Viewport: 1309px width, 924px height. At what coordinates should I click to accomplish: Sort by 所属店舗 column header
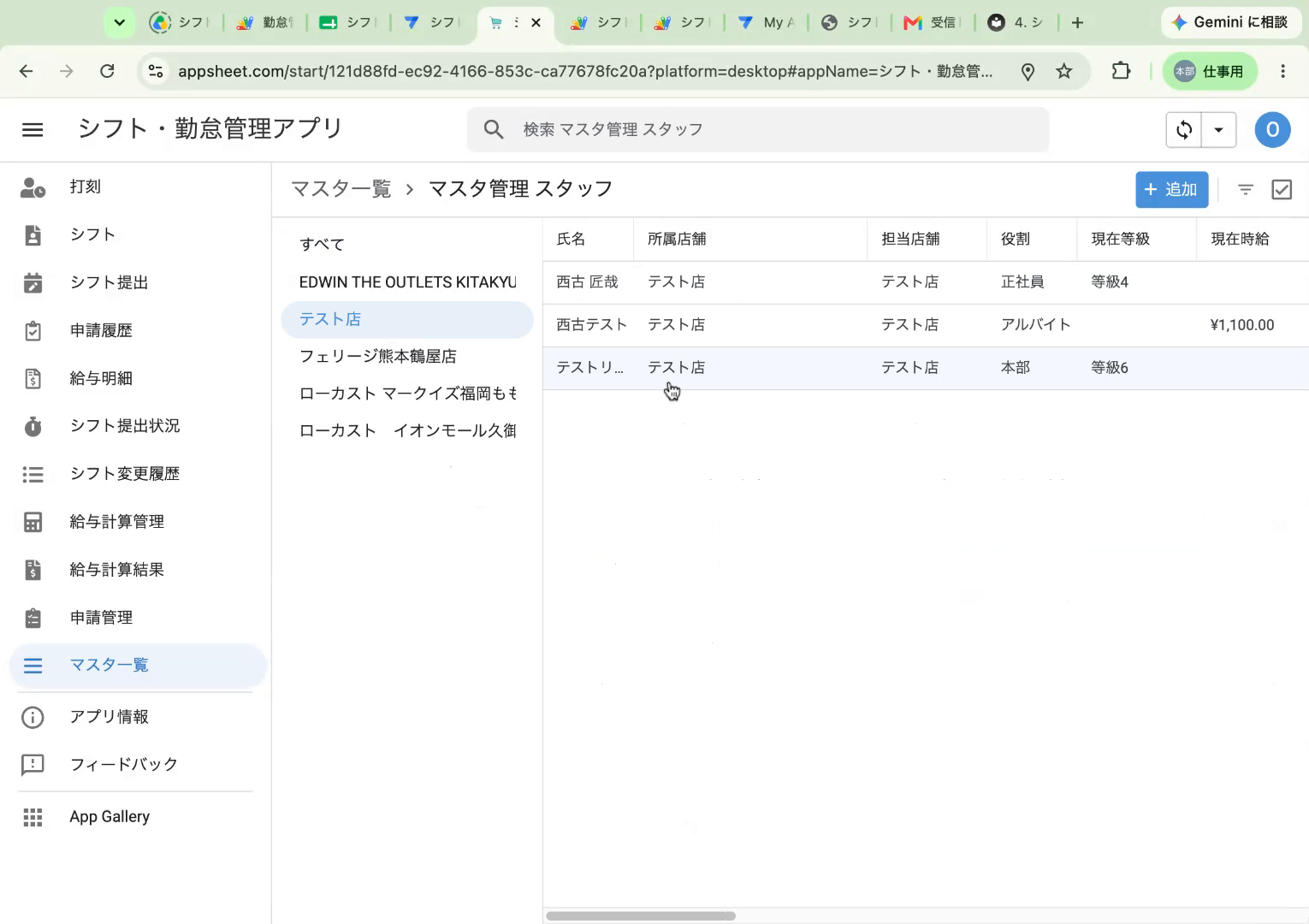677,240
